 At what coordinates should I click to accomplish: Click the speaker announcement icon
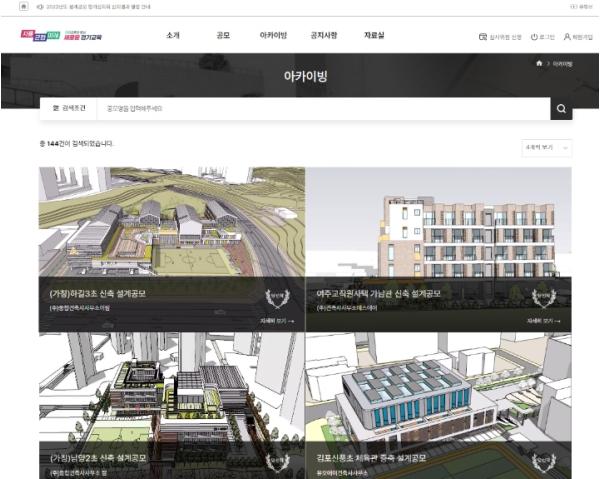[x=39, y=6]
